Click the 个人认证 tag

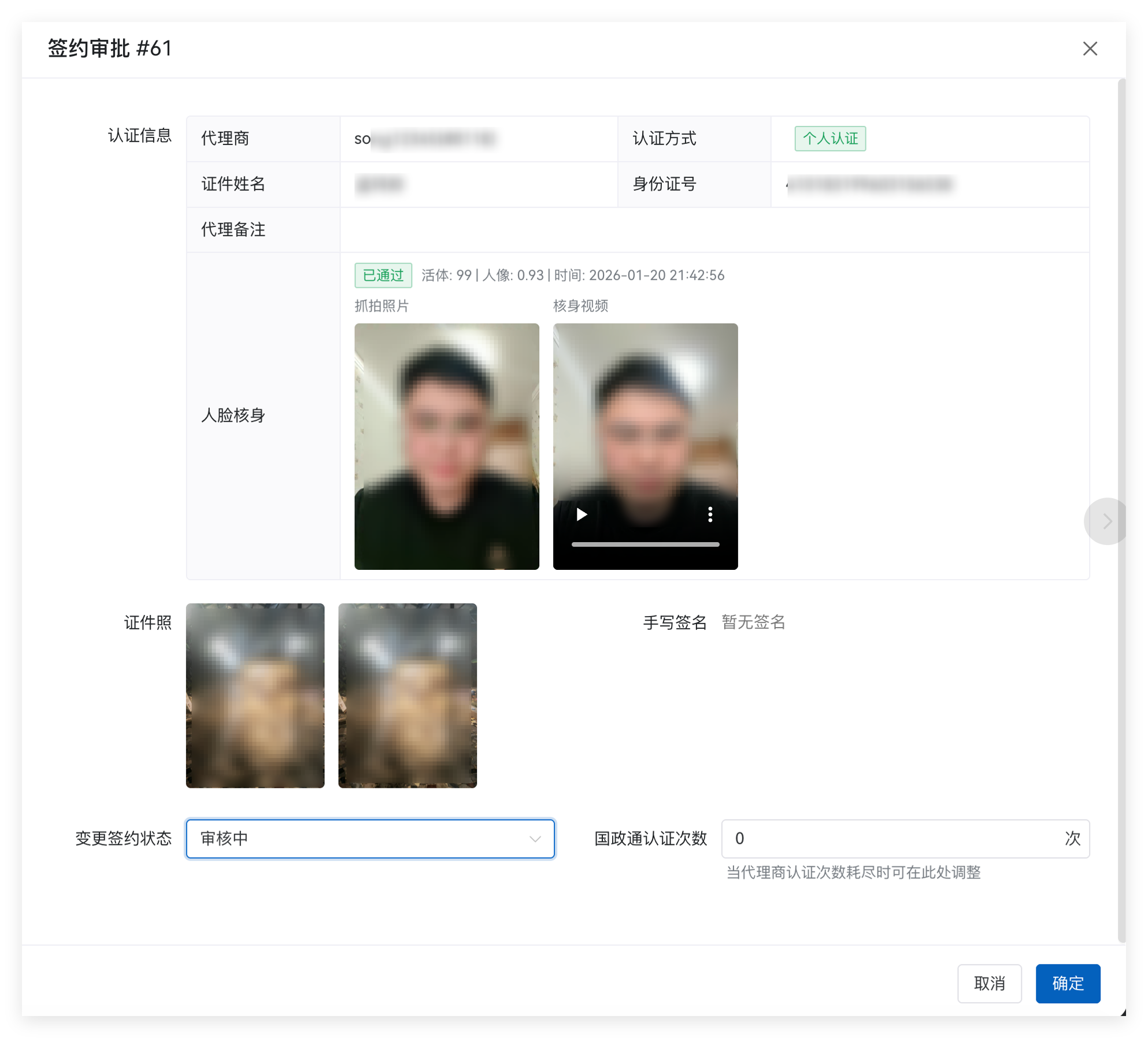(x=830, y=139)
